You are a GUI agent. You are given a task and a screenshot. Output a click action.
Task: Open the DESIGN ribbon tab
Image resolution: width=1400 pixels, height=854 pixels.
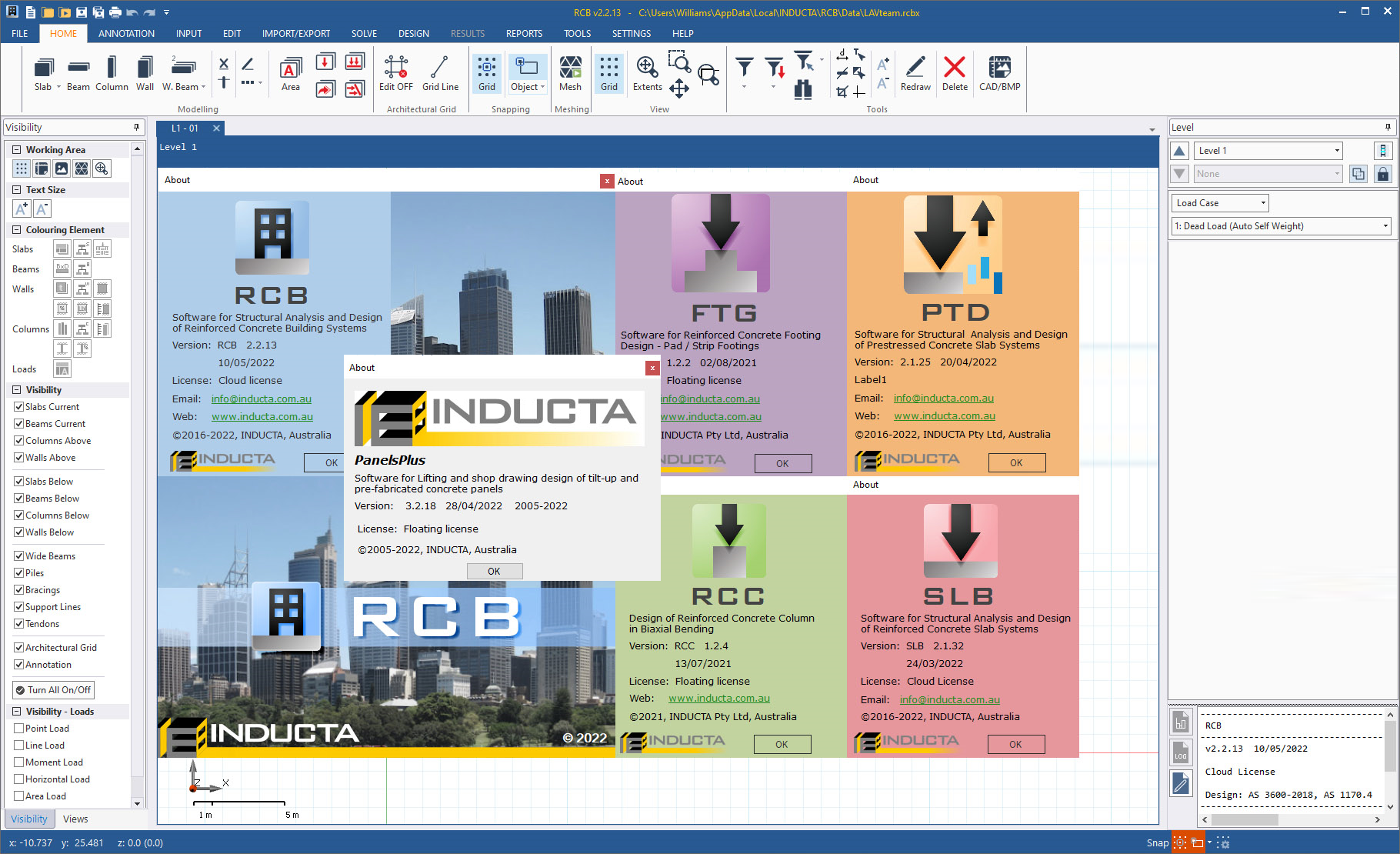coord(414,34)
